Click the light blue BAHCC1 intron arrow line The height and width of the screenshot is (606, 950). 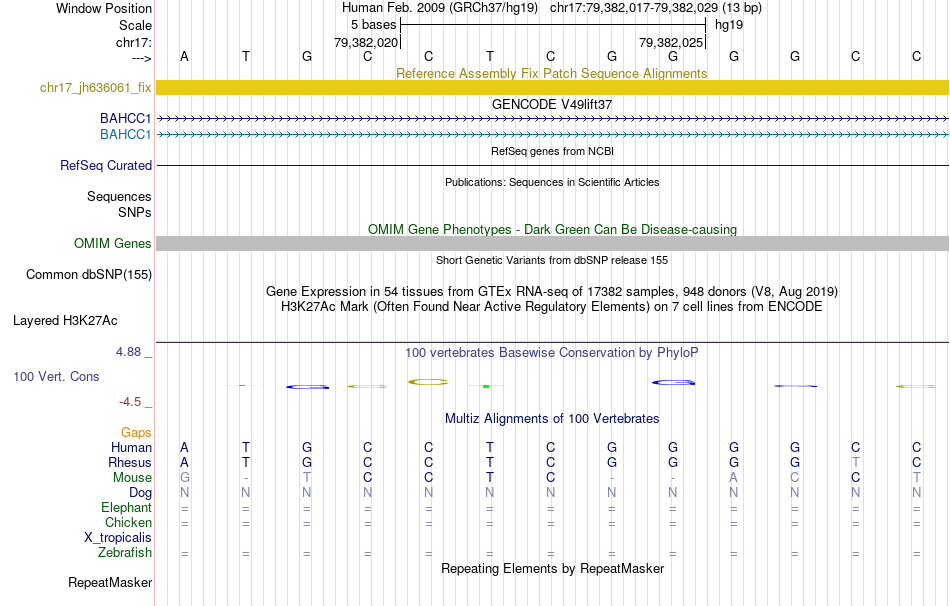point(553,135)
